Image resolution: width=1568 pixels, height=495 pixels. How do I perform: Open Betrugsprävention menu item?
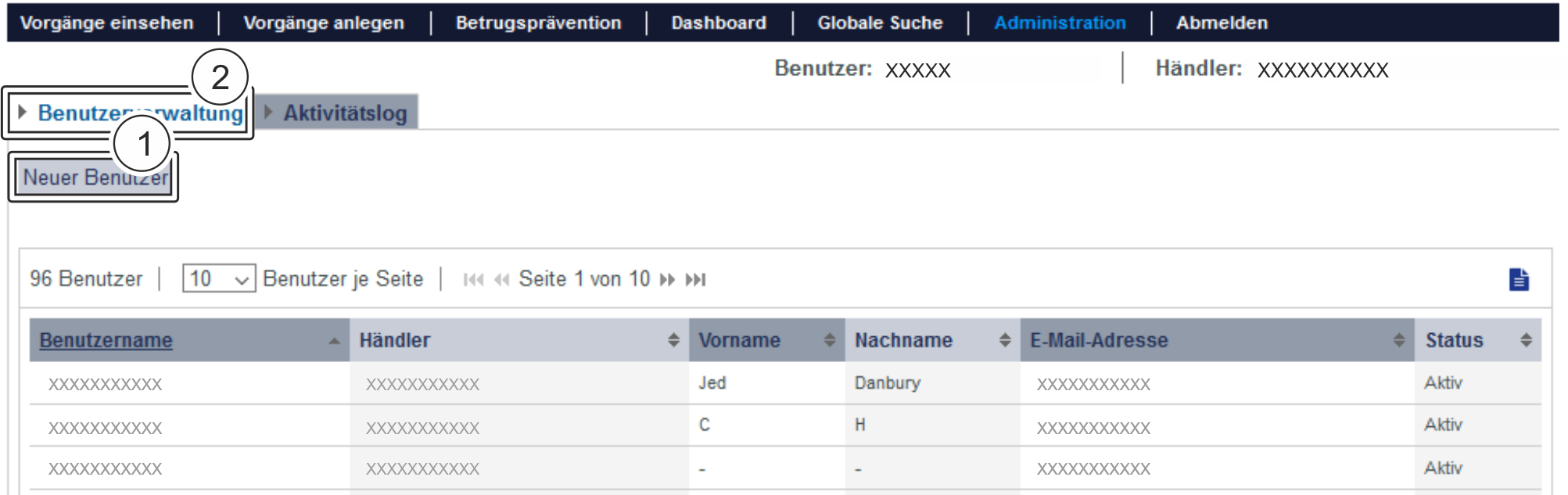[x=538, y=23]
